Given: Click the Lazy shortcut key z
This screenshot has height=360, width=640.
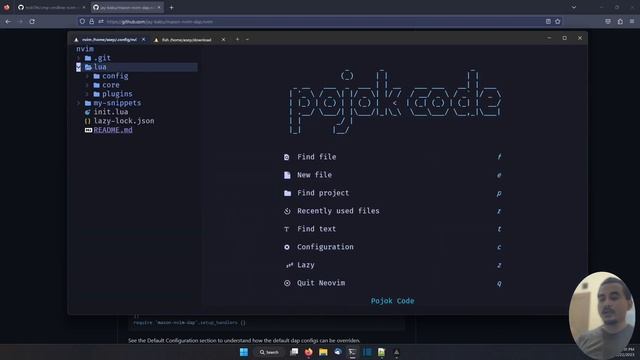Looking at the screenshot, I should [499, 265].
